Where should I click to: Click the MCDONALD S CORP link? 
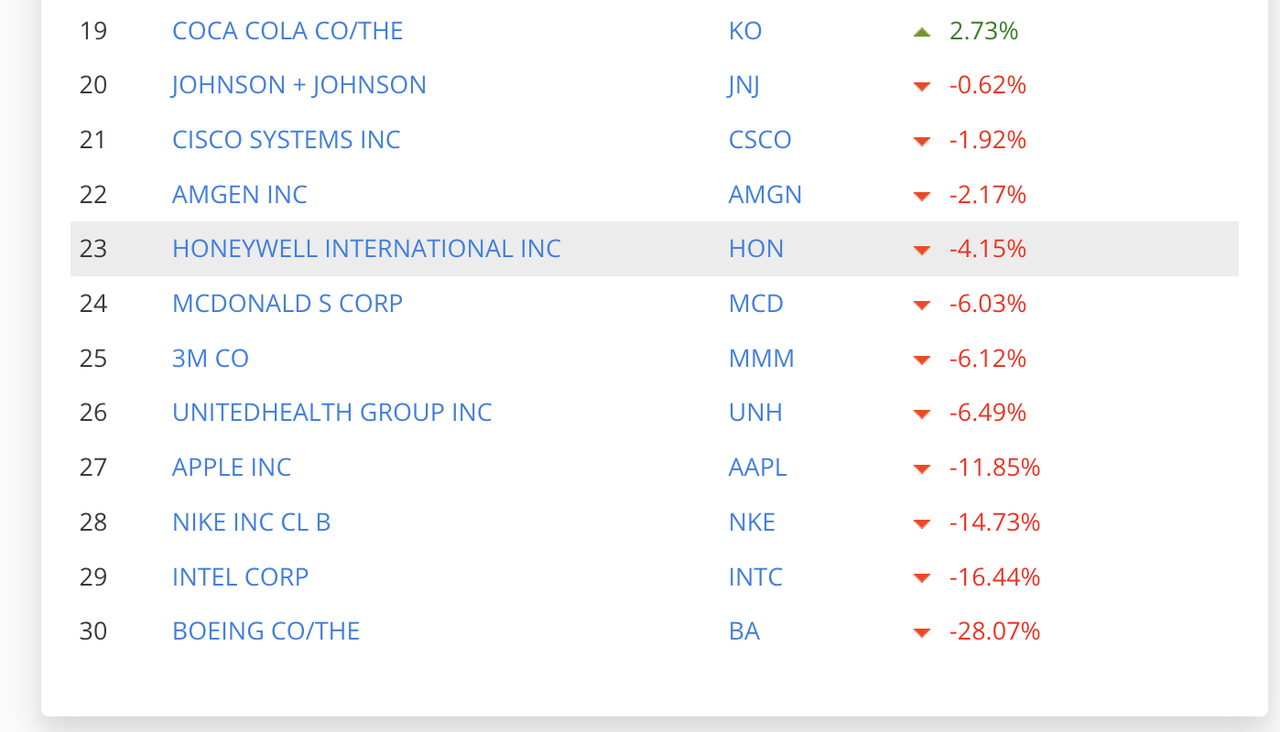click(287, 303)
